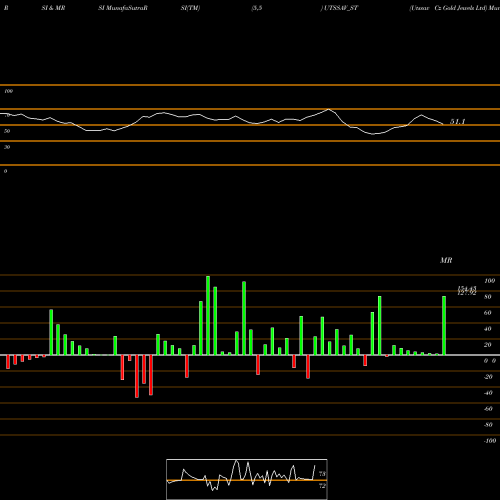Click the 0 label below the RSI chart

(x=5, y=171)
